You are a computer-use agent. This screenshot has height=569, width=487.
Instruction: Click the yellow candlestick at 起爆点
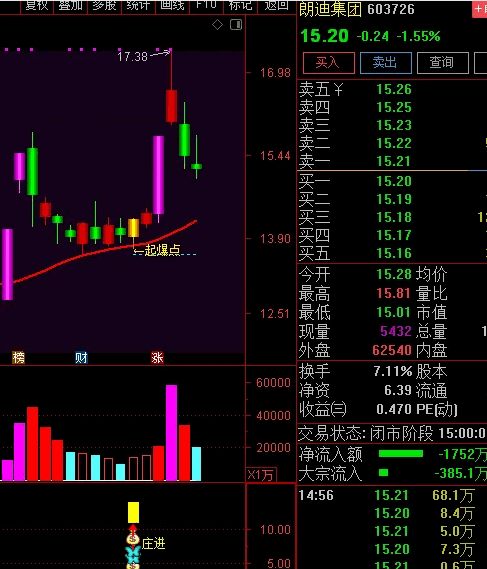click(133, 228)
